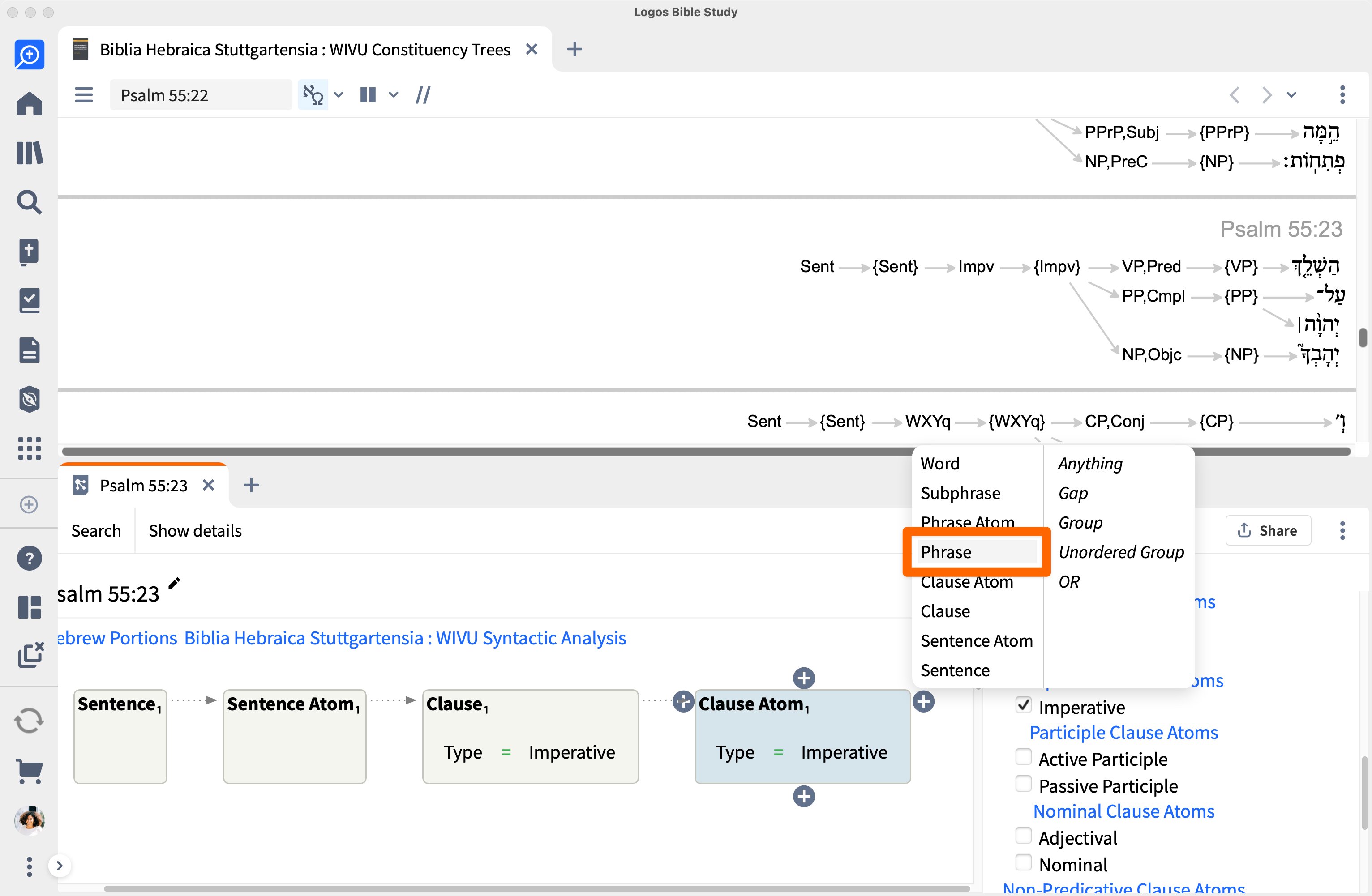Open the Nominal Clause Atoms link

1123,811
